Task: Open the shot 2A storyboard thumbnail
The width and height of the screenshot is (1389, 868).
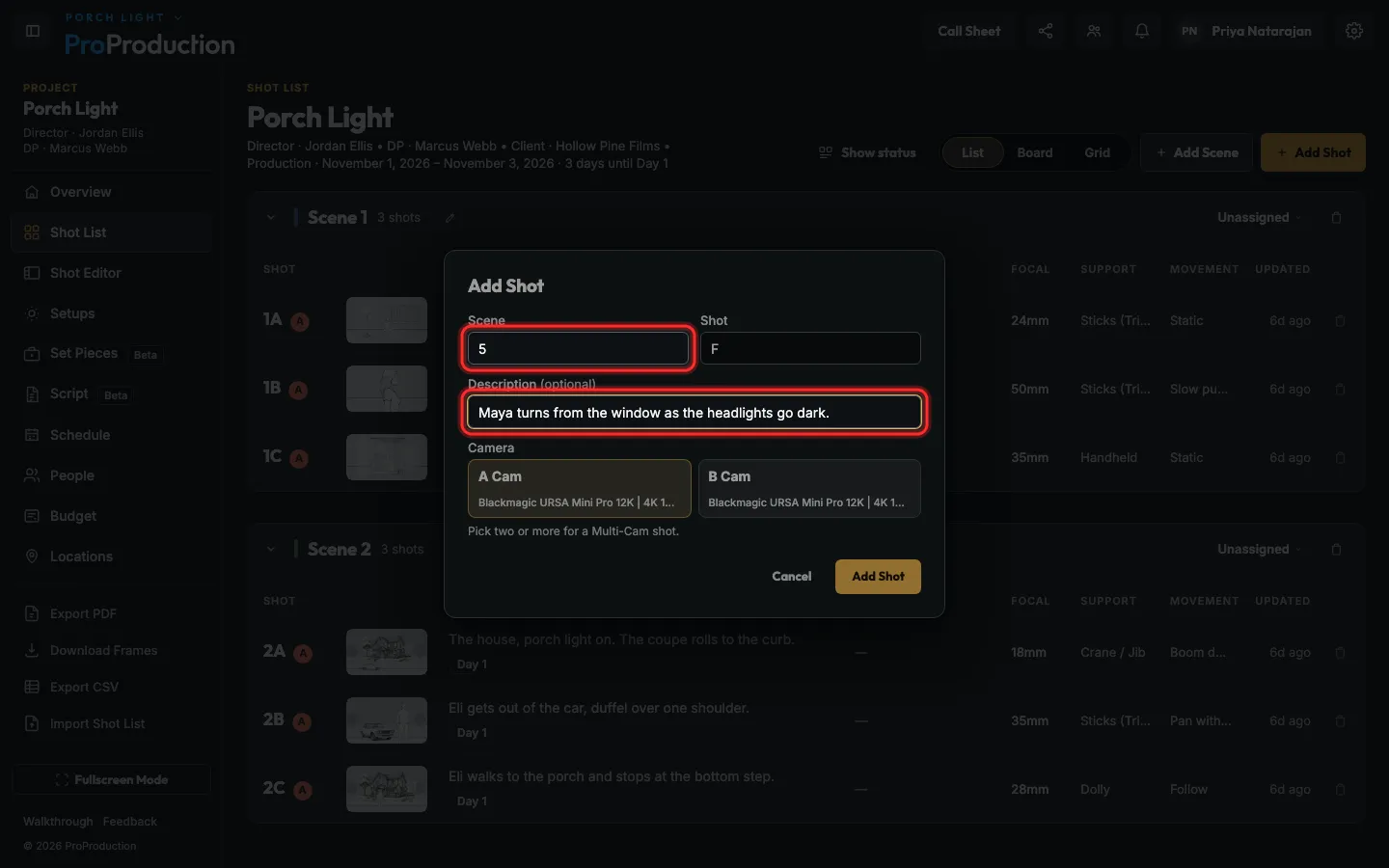Action: [387, 652]
